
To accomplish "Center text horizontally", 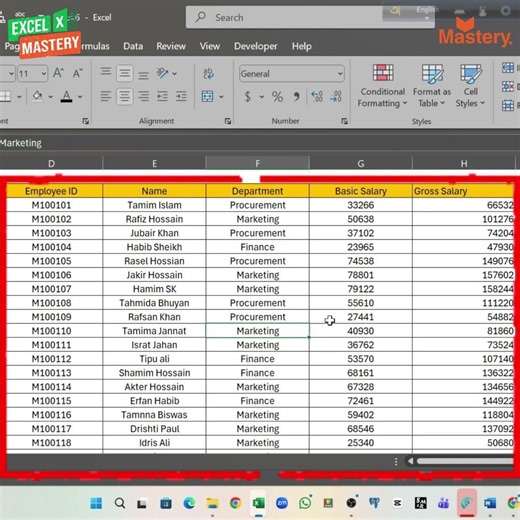I will [x=125, y=96].
